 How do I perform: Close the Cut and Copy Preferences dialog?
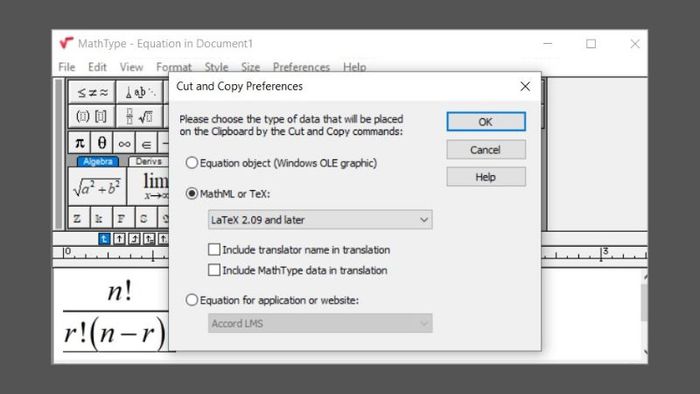[525, 86]
